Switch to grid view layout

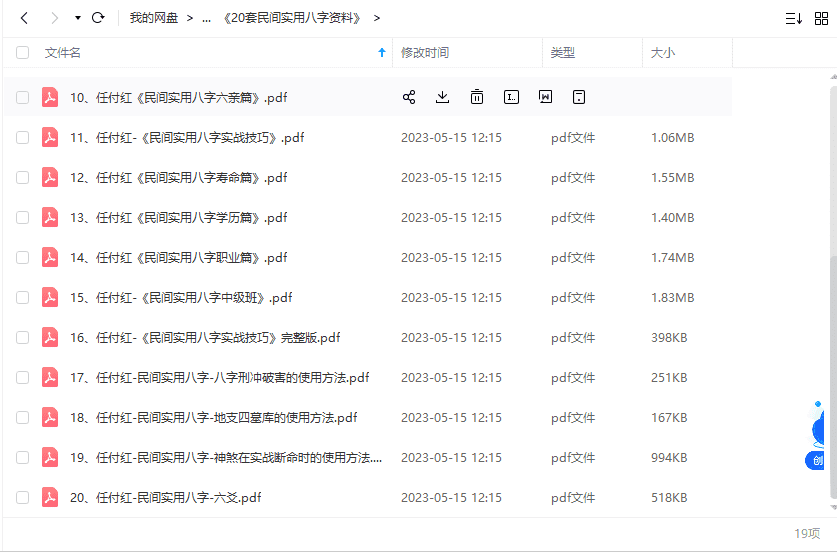[821, 18]
